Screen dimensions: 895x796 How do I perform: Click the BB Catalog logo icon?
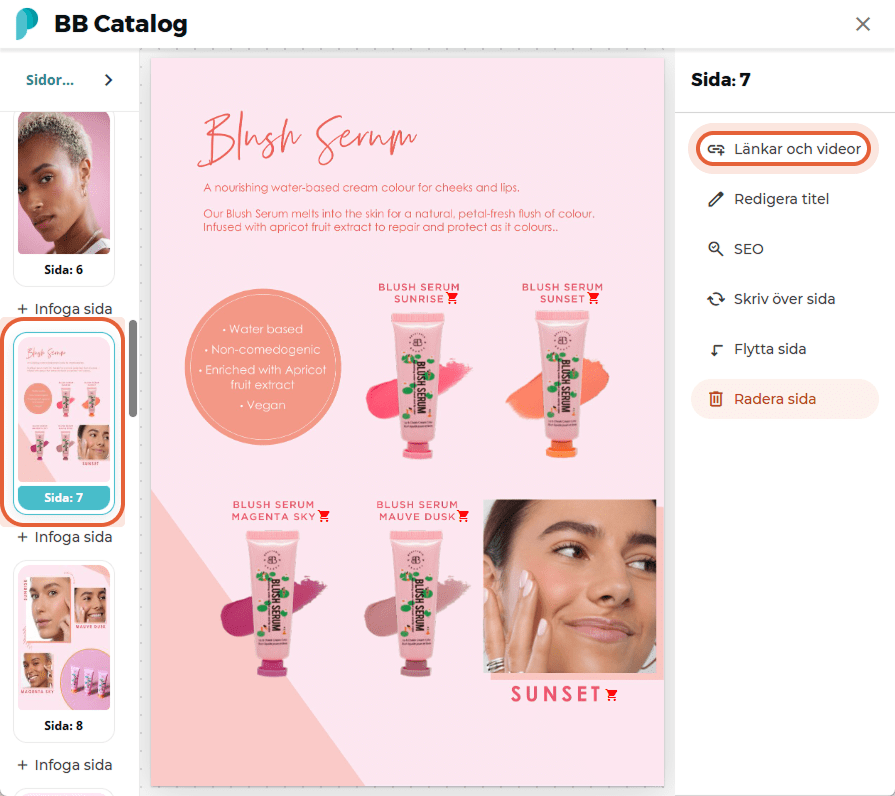(x=27, y=24)
